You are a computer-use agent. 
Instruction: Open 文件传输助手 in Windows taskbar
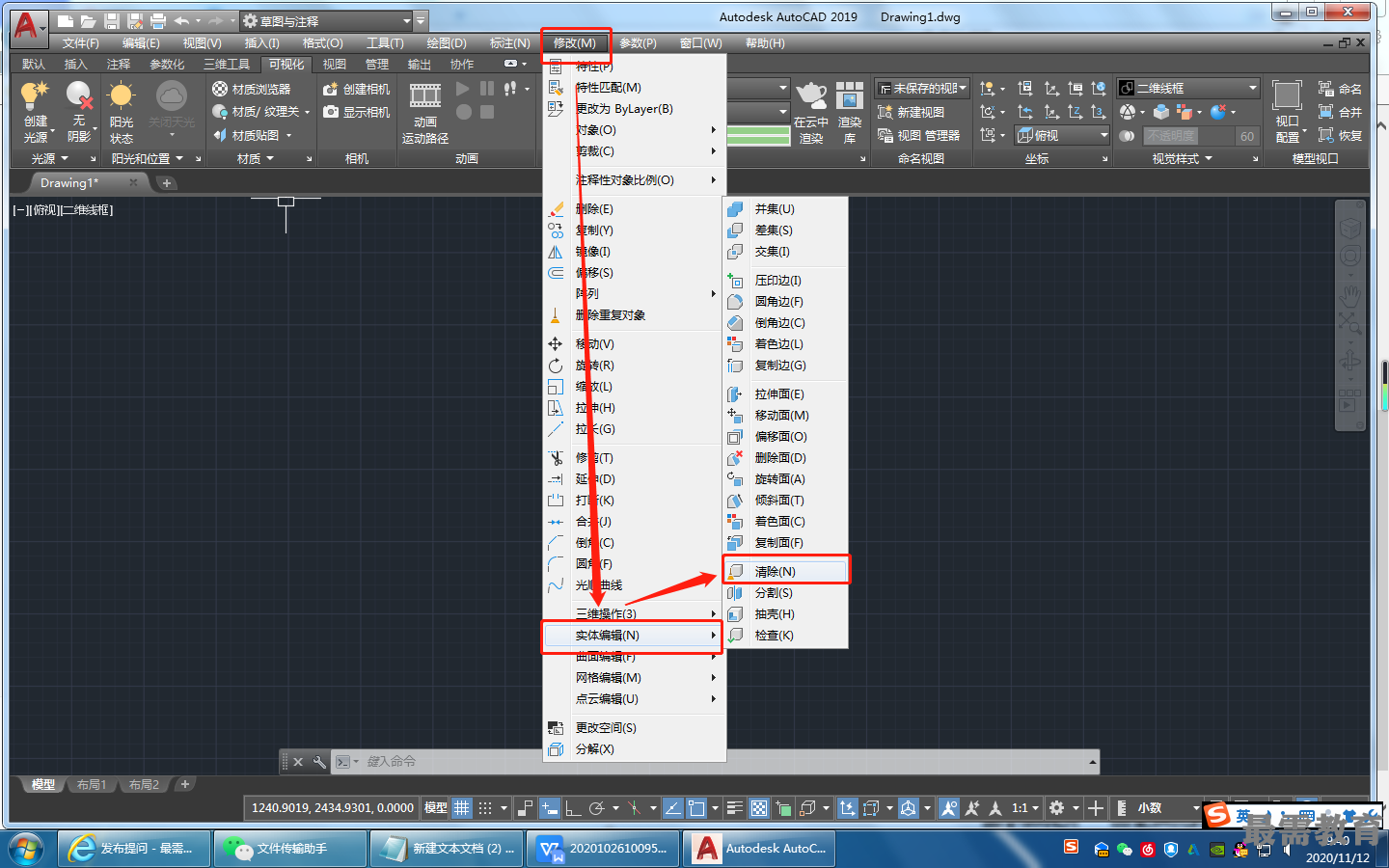(289, 849)
